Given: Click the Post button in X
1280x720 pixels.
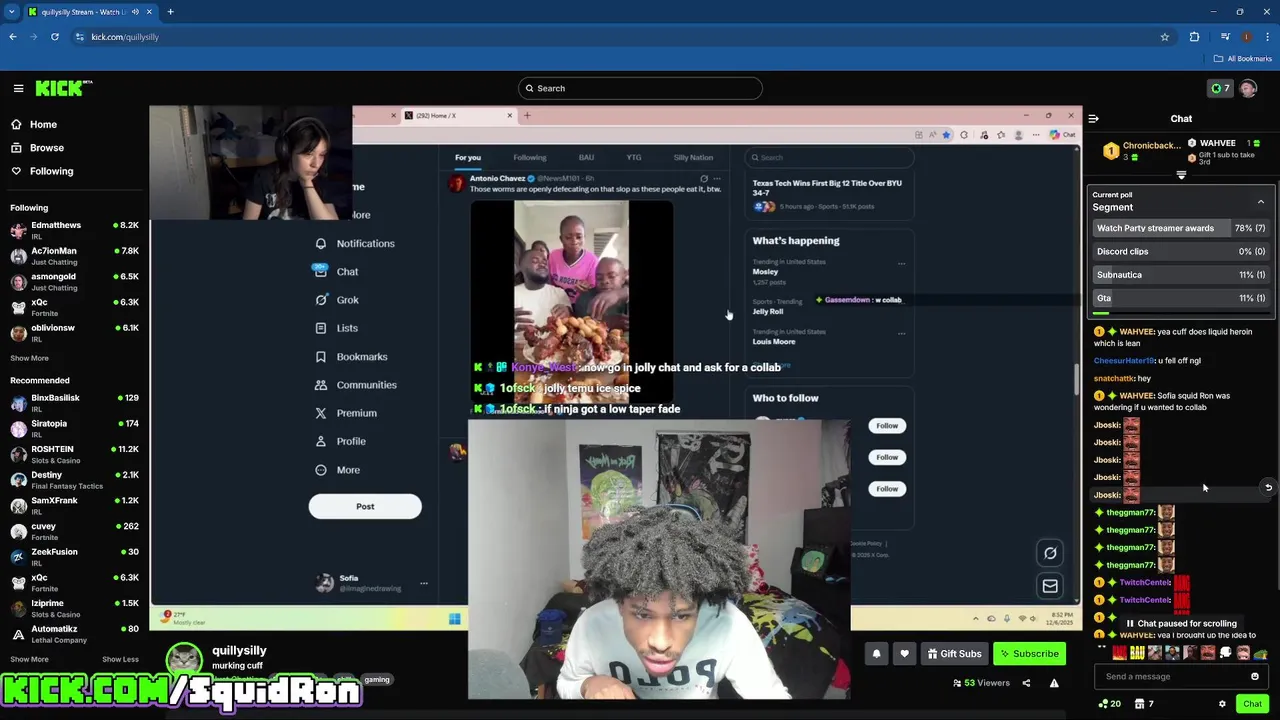Looking at the screenshot, I should point(365,506).
